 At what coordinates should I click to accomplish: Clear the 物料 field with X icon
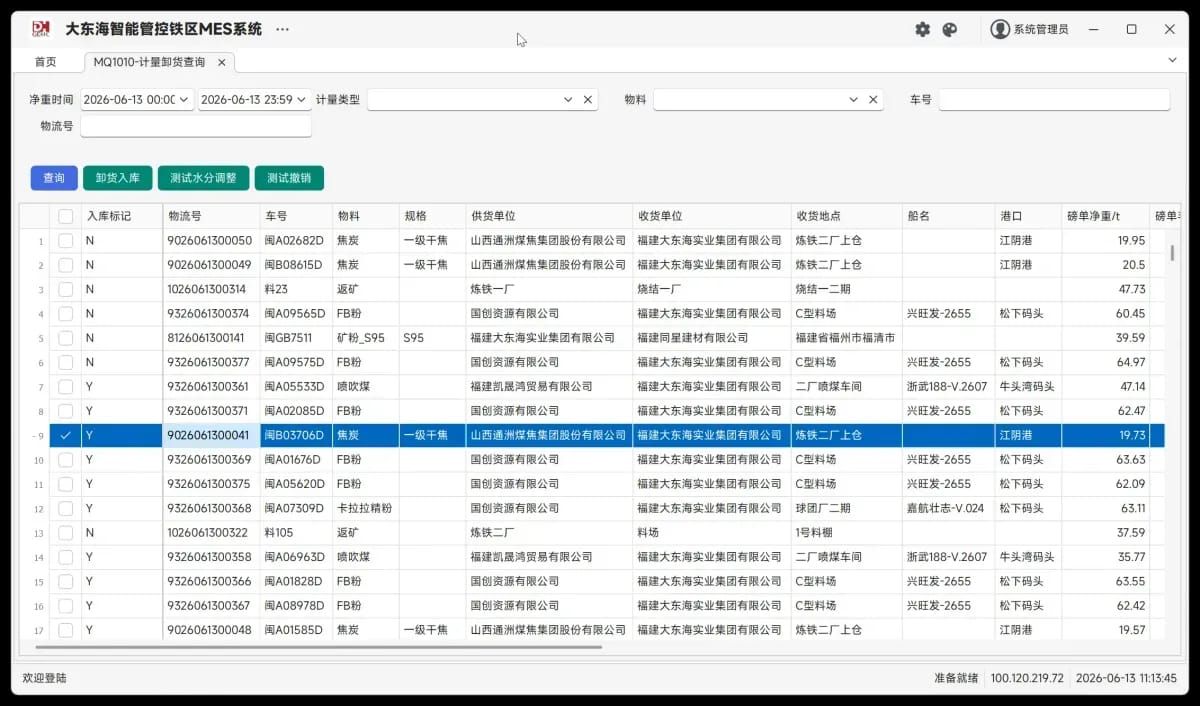coord(873,100)
